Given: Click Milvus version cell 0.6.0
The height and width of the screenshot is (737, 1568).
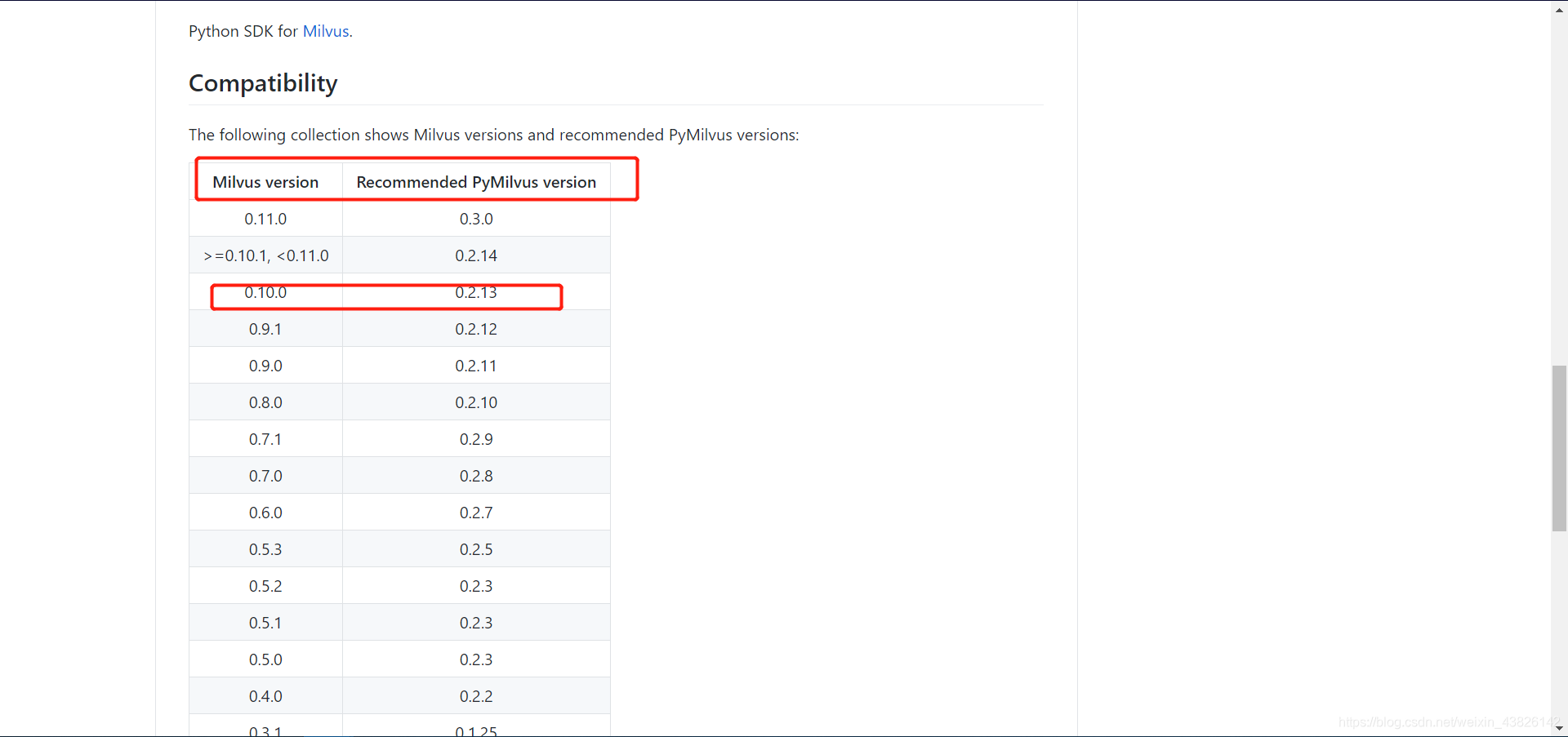Looking at the screenshot, I should [265, 513].
